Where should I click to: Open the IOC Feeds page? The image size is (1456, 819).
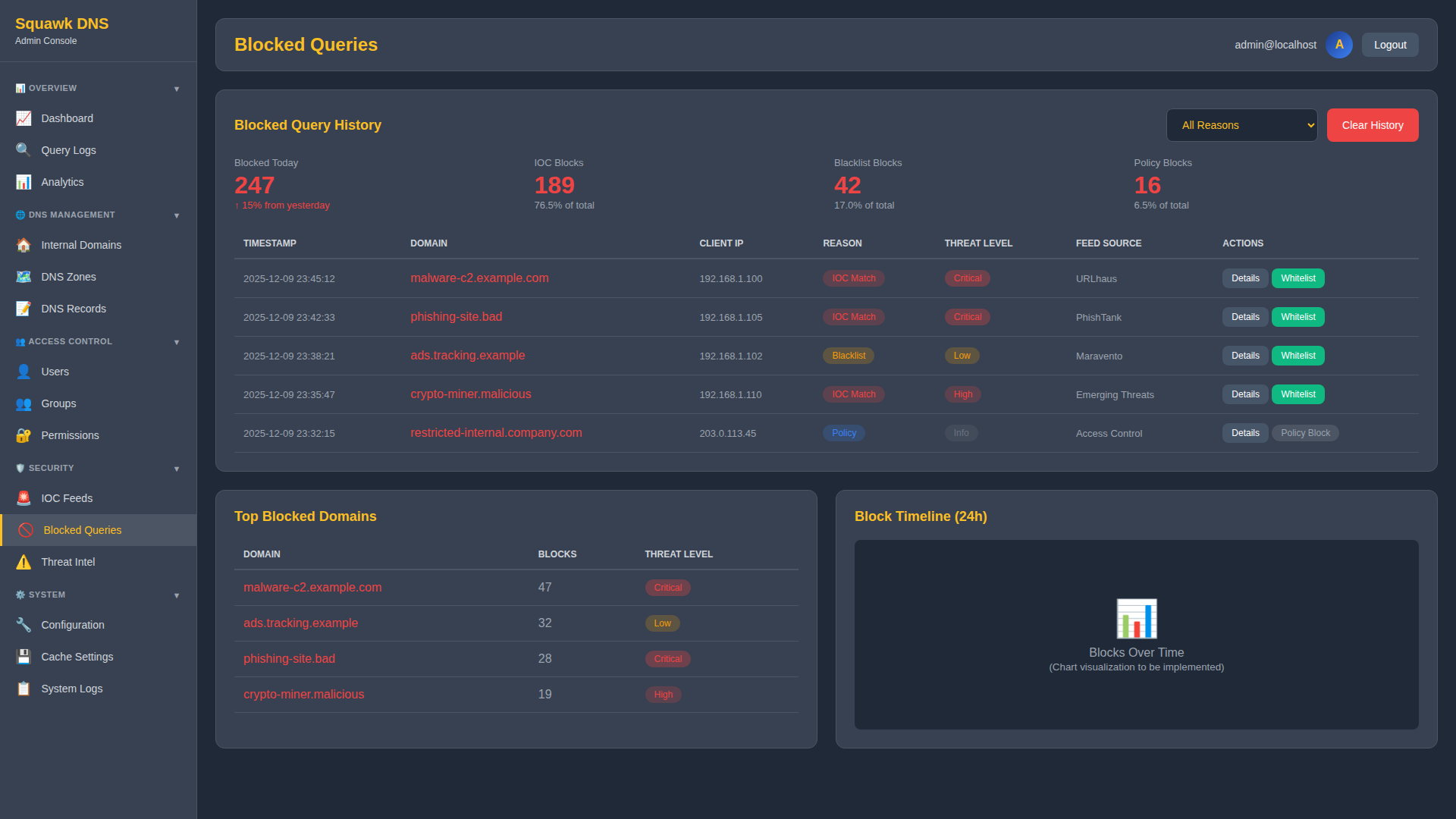[x=99, y=498]
